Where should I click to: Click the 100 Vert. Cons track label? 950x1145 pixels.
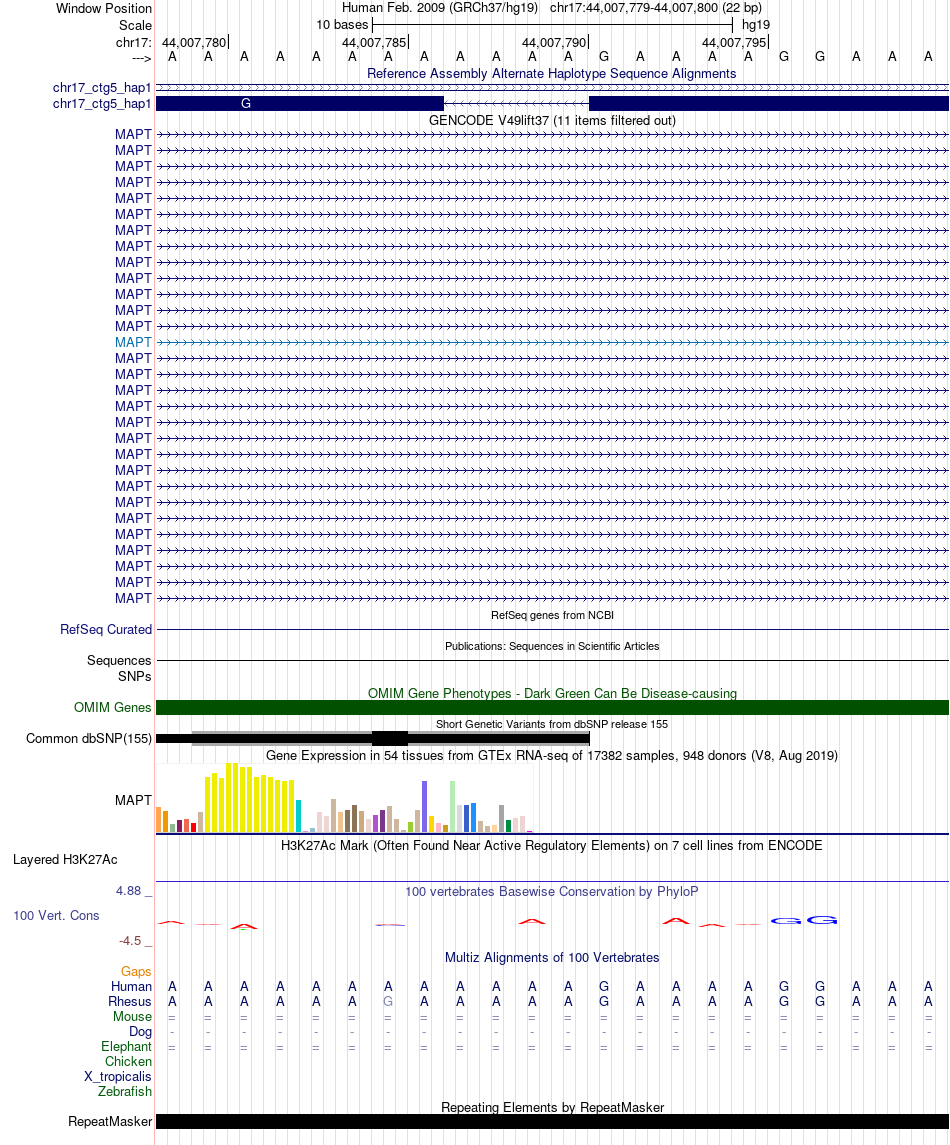click(56, 916)
